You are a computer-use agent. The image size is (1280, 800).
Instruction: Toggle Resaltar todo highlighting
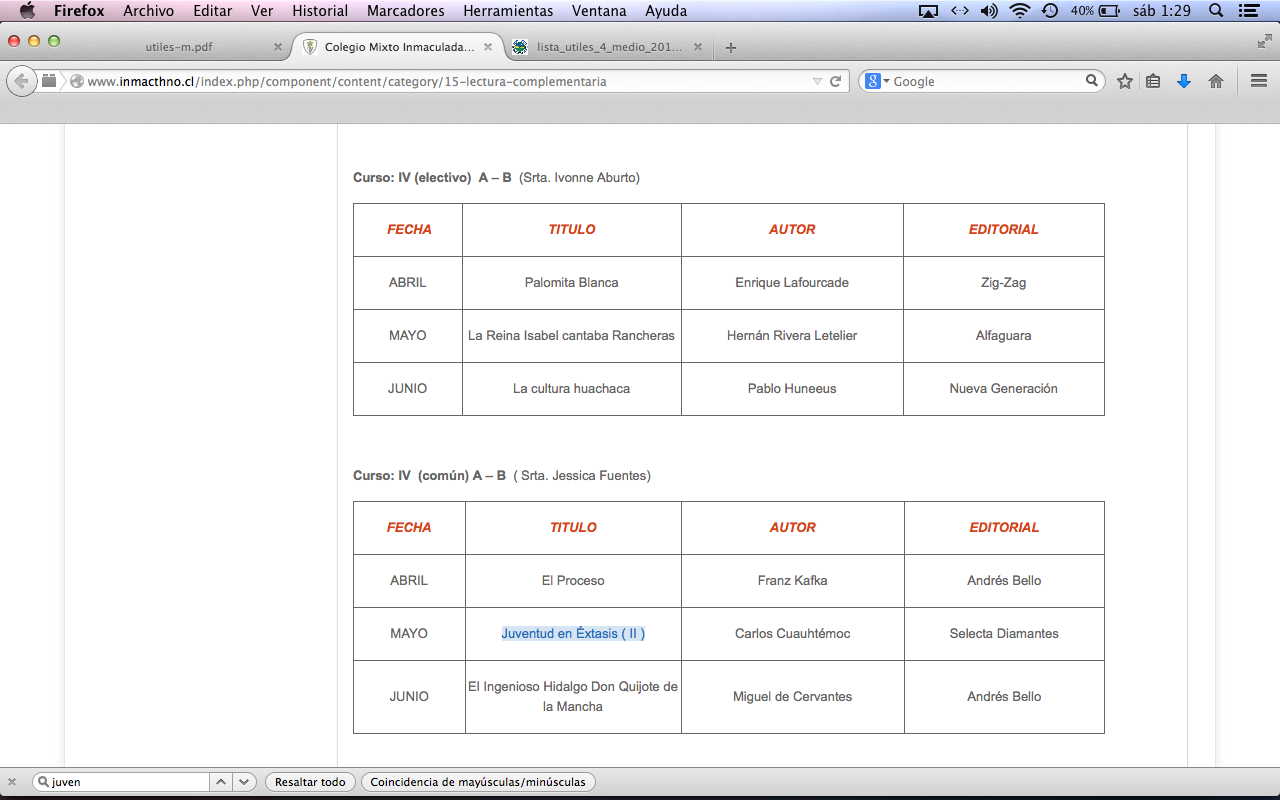coord(310,782)
